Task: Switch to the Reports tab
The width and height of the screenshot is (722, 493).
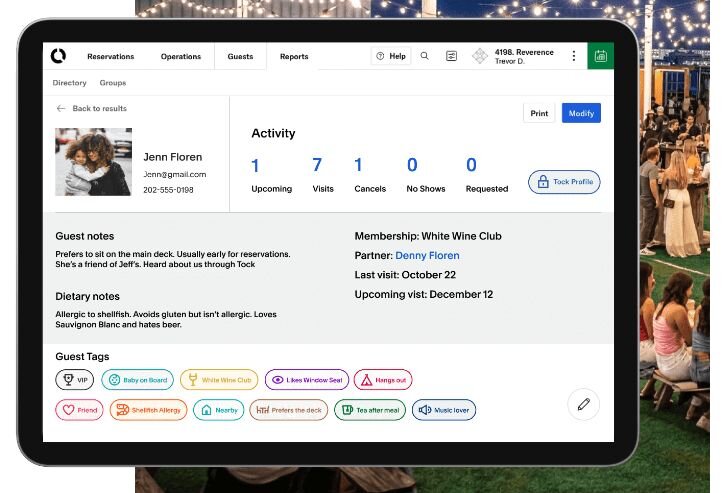Action: coord(294,57)
